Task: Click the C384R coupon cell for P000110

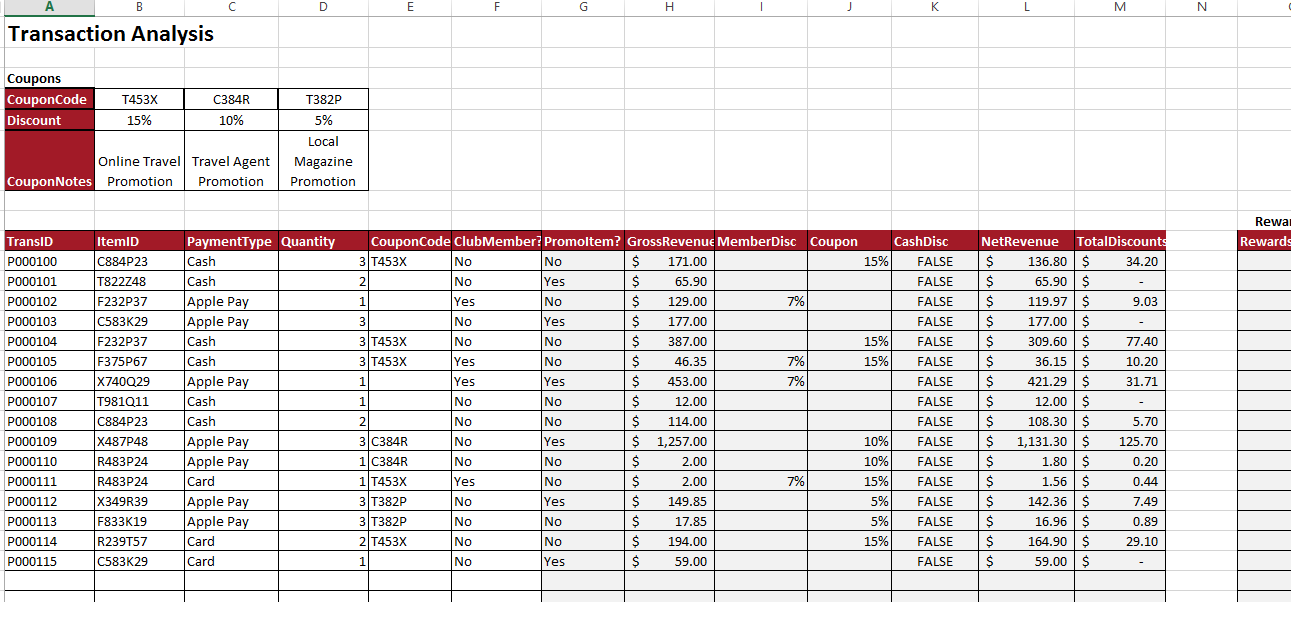Action: (x=409, y=461)
